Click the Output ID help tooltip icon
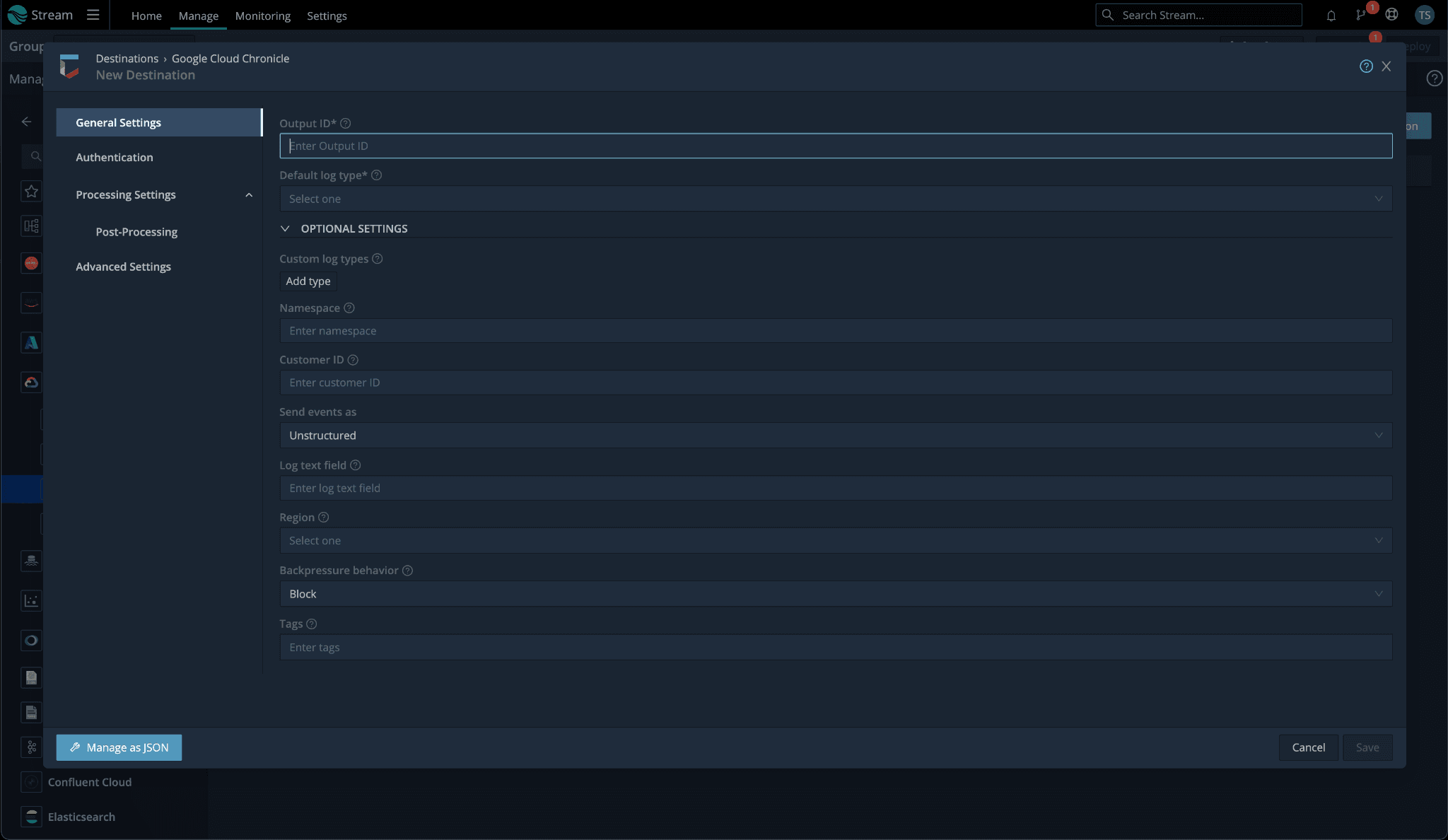The width and height of the screenshot is (1448, 840). 346,124
